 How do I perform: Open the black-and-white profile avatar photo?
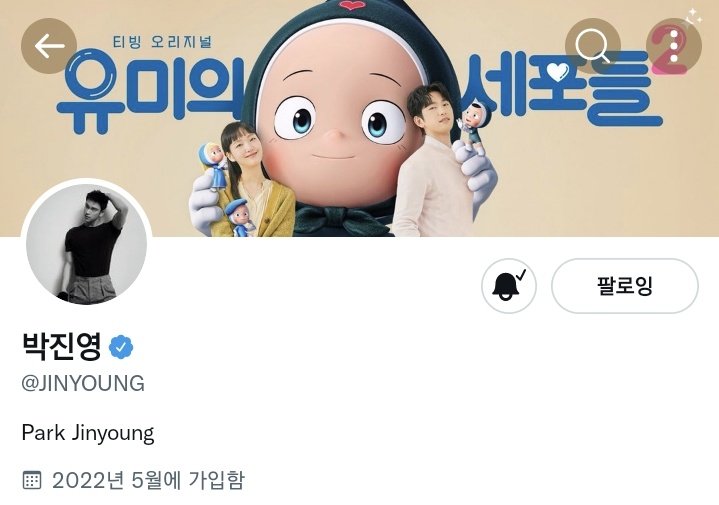click(87, 244)
